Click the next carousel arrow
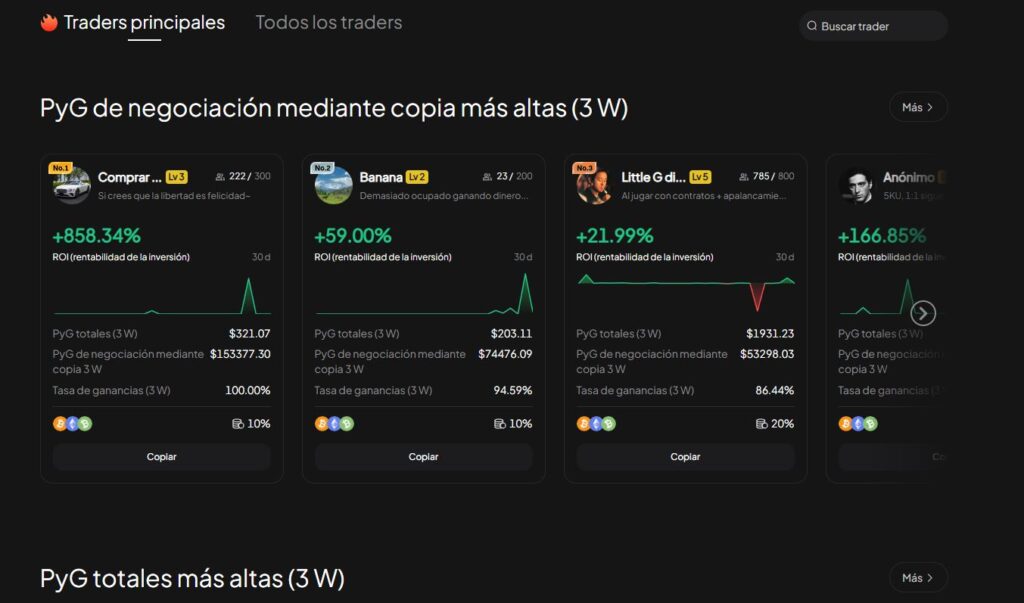This screenshot has height=603, width=1024. coord(923,313)
